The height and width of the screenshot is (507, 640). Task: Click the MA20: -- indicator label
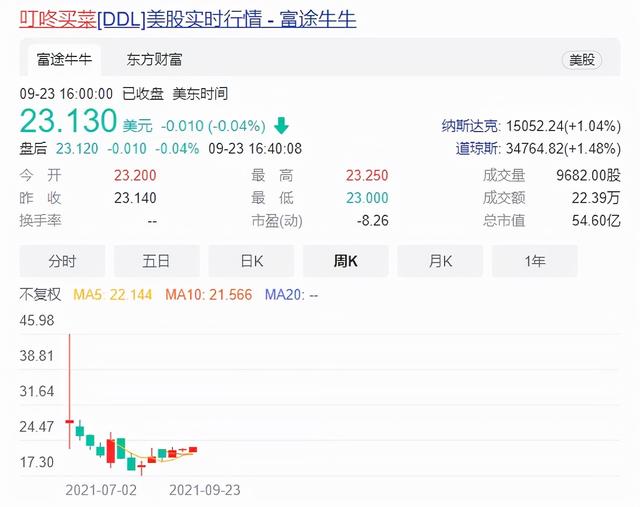click(x=291, y=294)
